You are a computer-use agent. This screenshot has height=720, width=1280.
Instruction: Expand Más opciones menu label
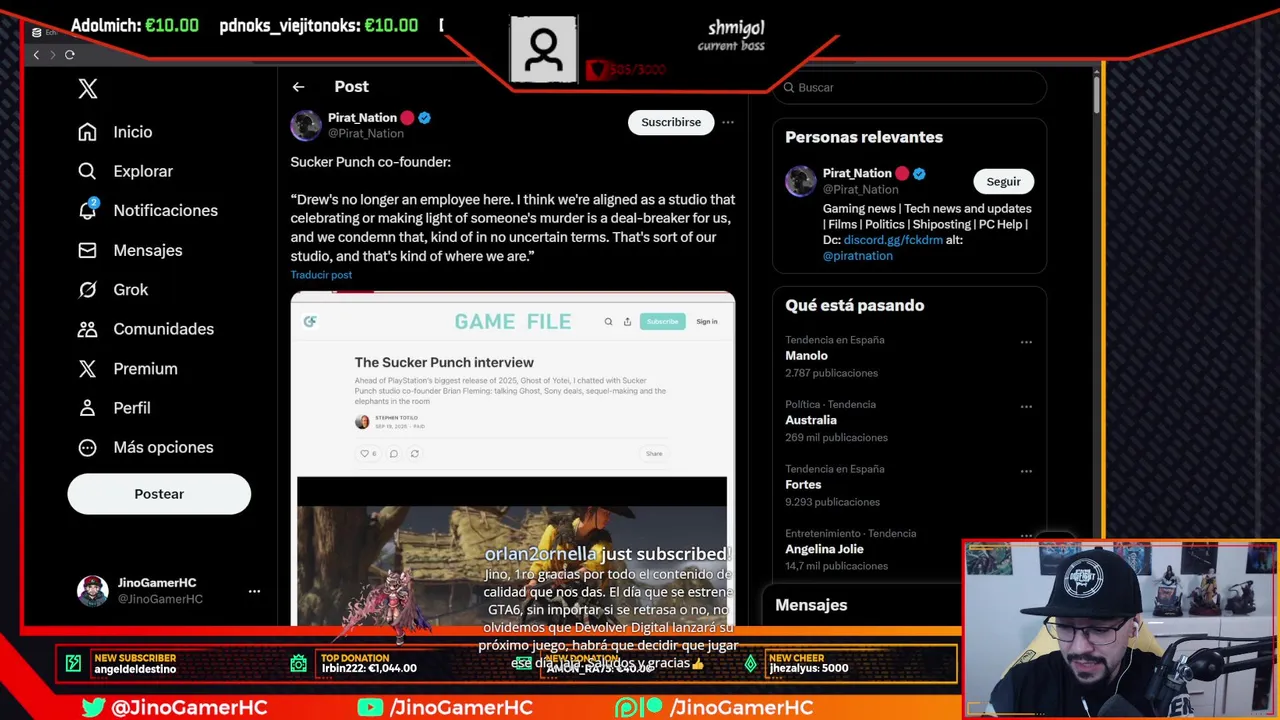pyautogui.click(x=163, y=447)
